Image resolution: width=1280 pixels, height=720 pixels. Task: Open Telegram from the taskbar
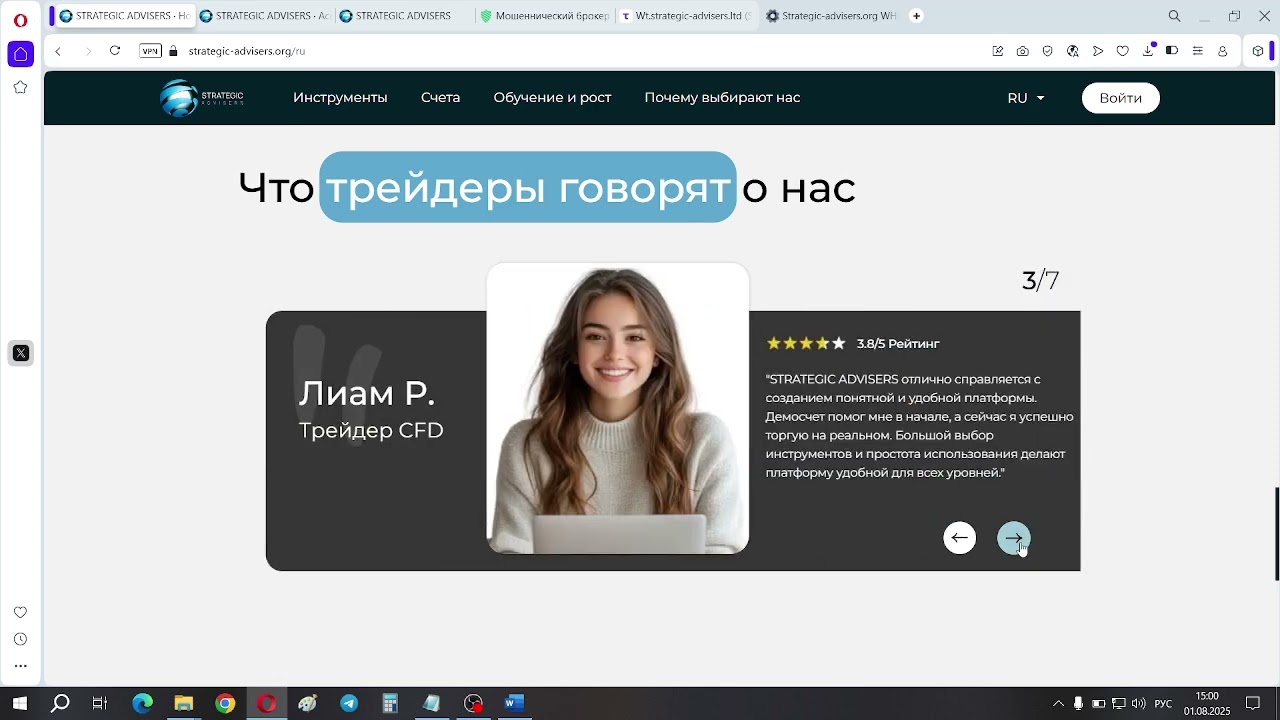point(349,703)
